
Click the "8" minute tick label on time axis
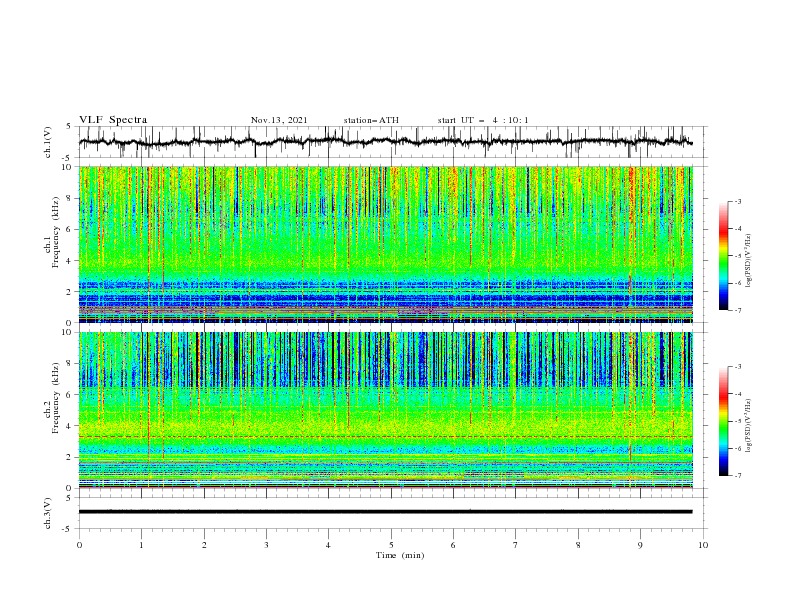click(x=578, y=545)
